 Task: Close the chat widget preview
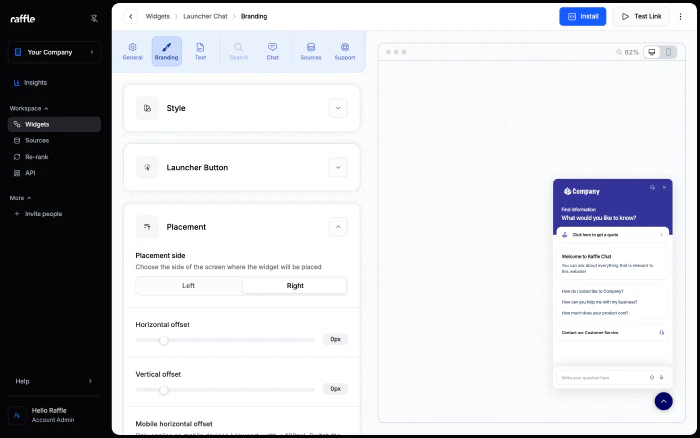664,188
